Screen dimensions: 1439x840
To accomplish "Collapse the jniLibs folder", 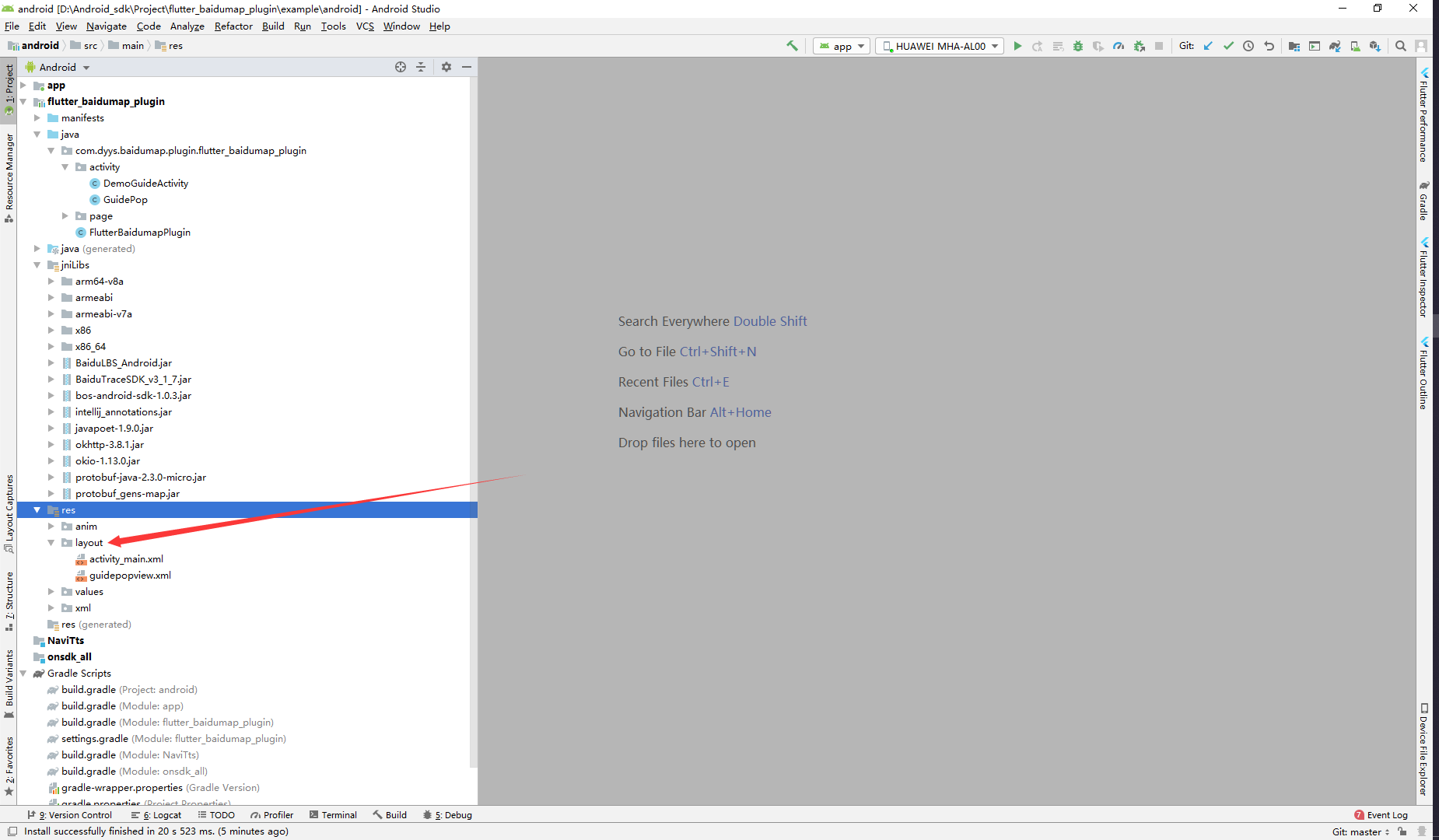I will point(37,265).
